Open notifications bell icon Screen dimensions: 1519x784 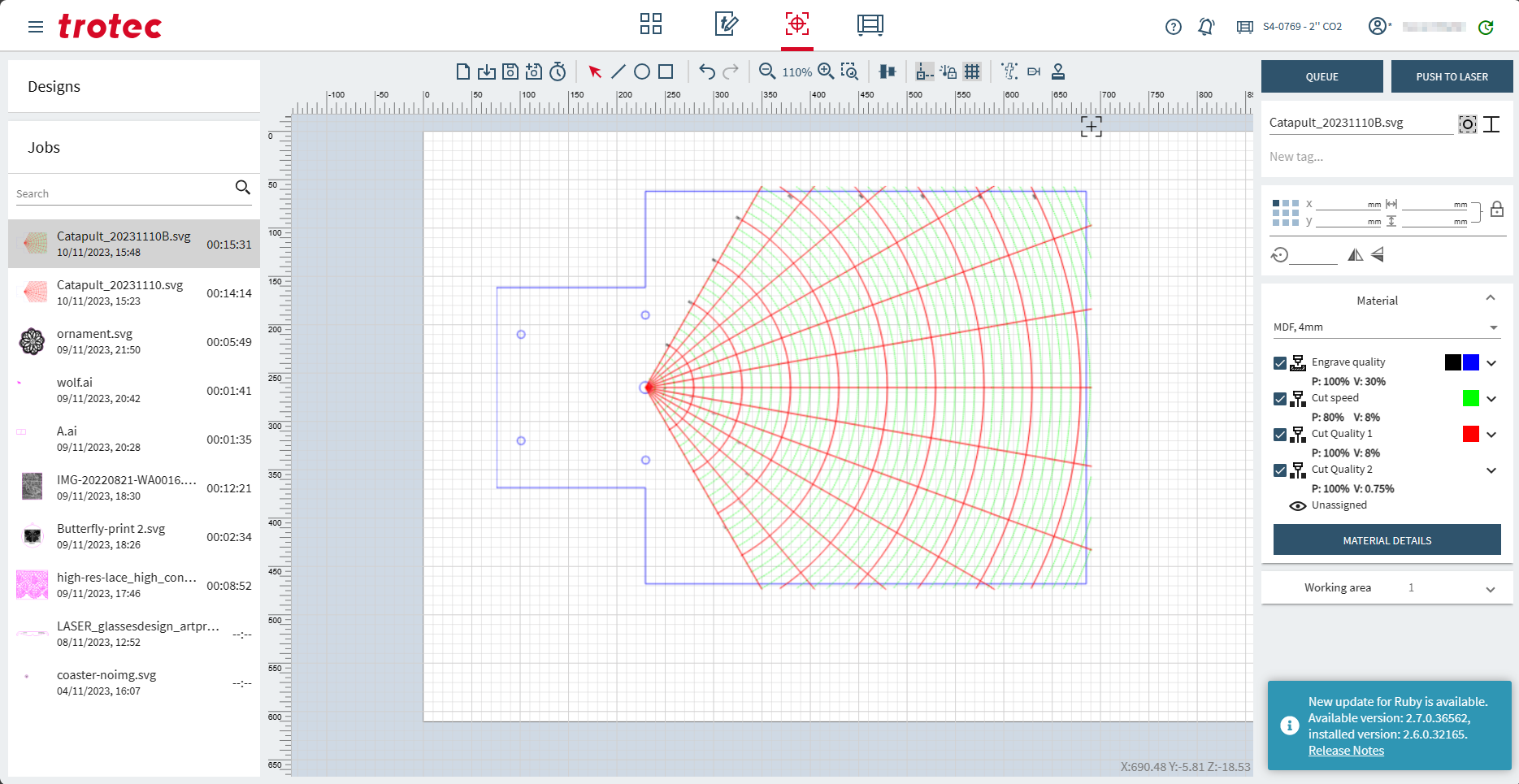[x=1206, y=27]
